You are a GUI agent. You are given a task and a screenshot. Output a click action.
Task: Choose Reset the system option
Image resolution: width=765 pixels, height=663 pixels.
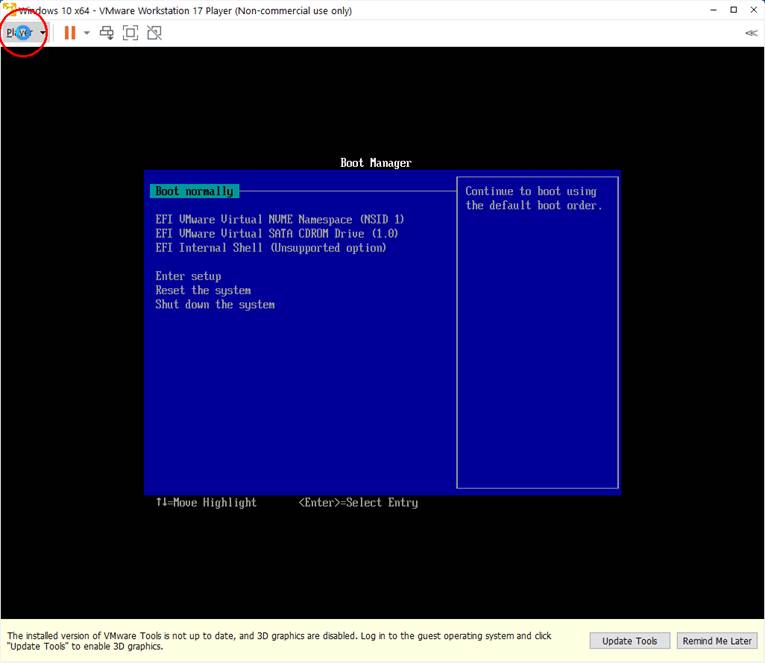point(202,290)
